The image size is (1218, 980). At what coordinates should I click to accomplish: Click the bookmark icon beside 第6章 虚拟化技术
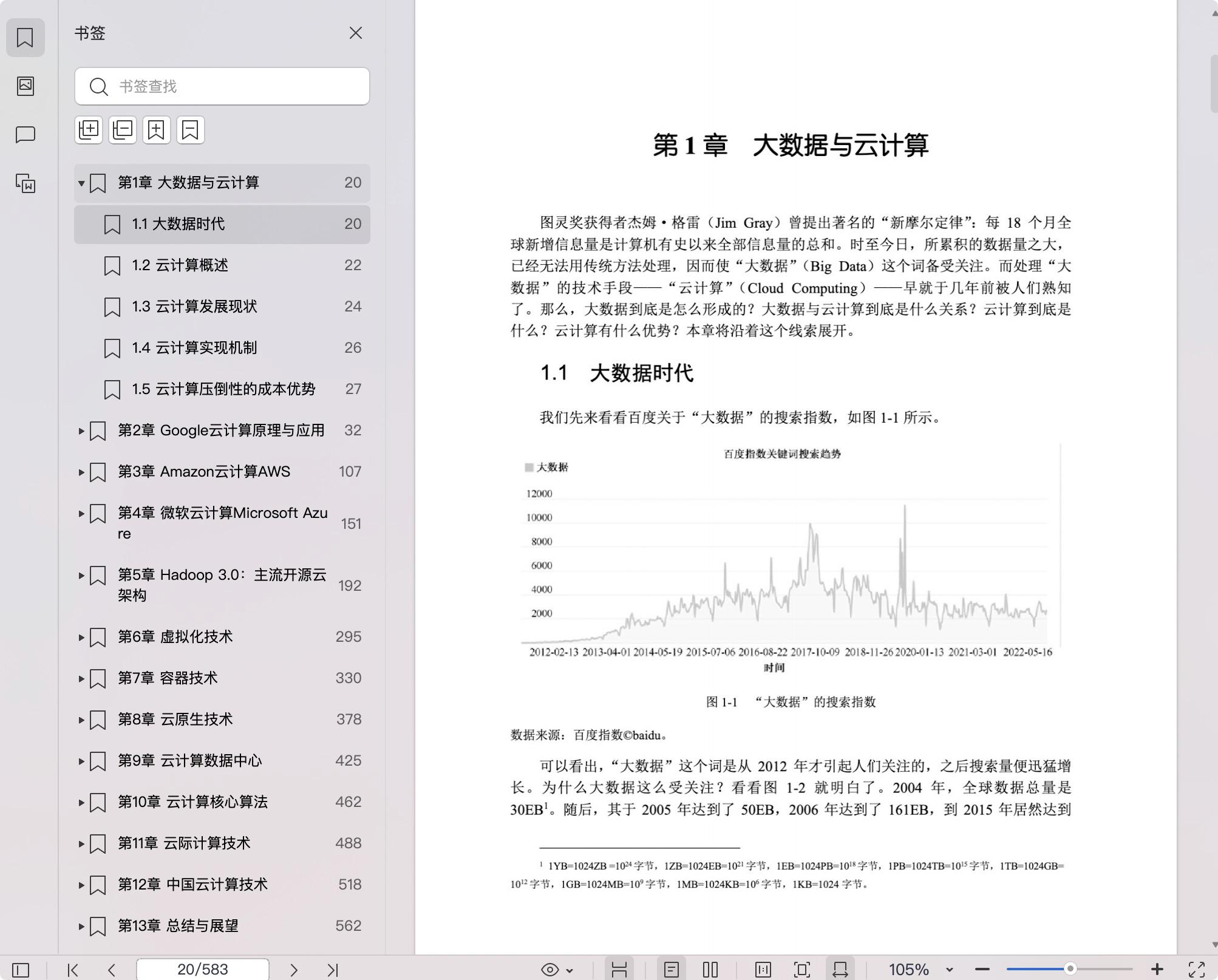tap(98, 638)
